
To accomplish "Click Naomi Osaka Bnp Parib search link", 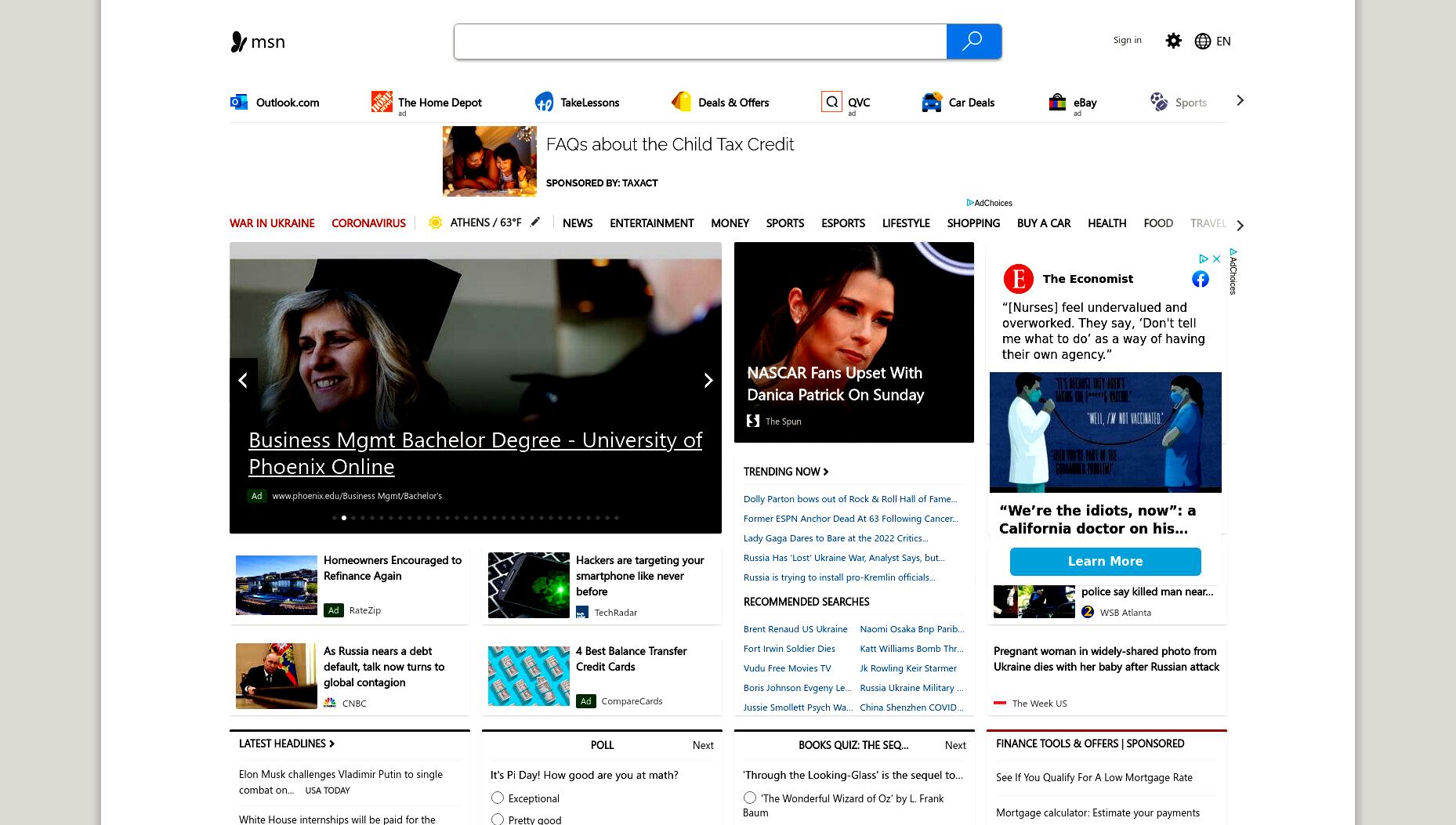I will pyautogui.click(x=912, y=629).
